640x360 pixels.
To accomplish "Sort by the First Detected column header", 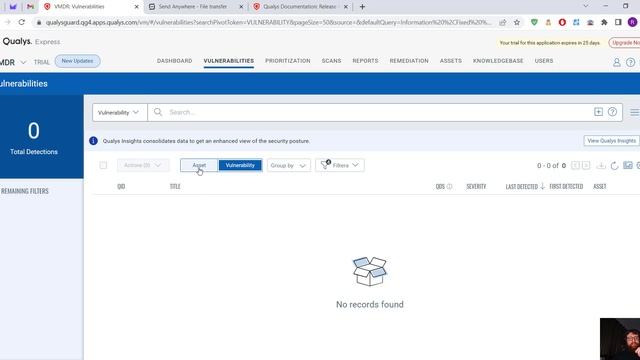I will [566, 187].
